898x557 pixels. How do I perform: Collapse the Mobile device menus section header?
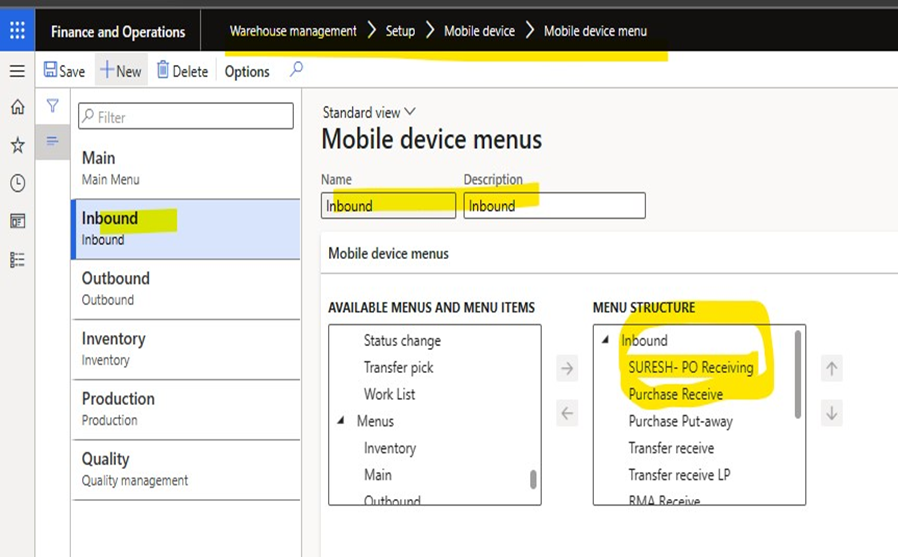(388, 254)
